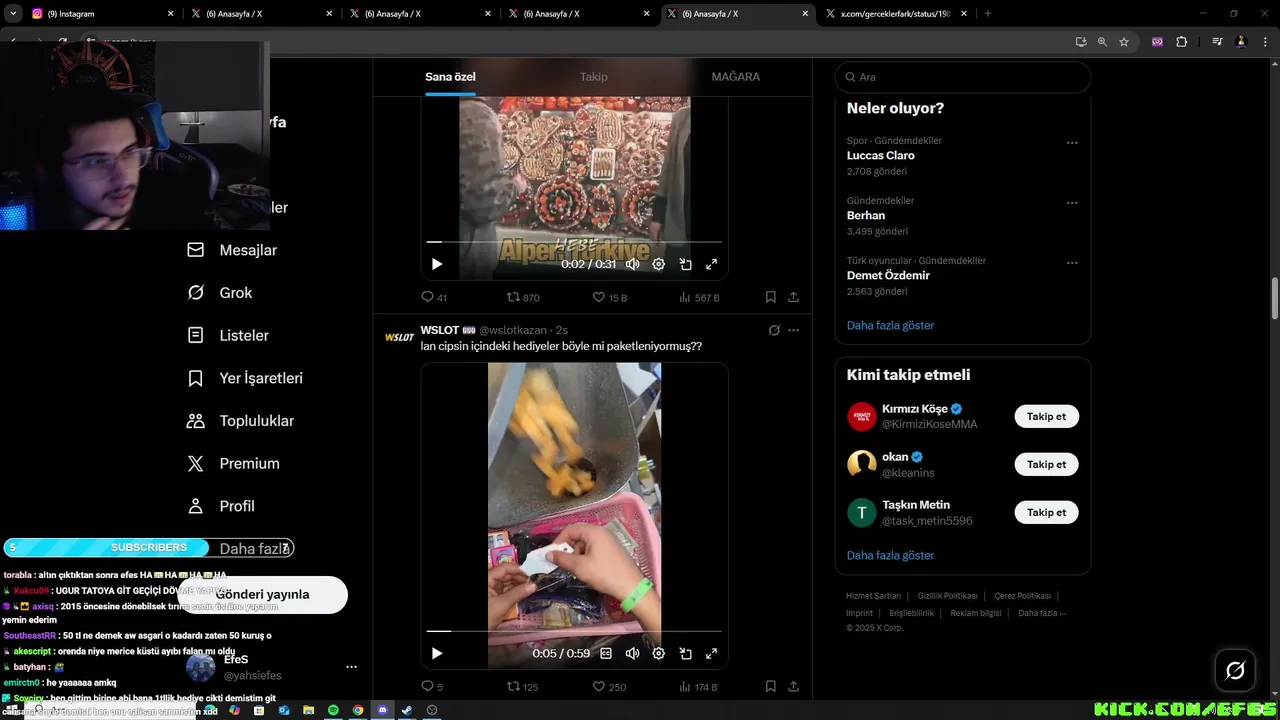Follow Taşkın Metin with Takip et

coord(1047,512)
